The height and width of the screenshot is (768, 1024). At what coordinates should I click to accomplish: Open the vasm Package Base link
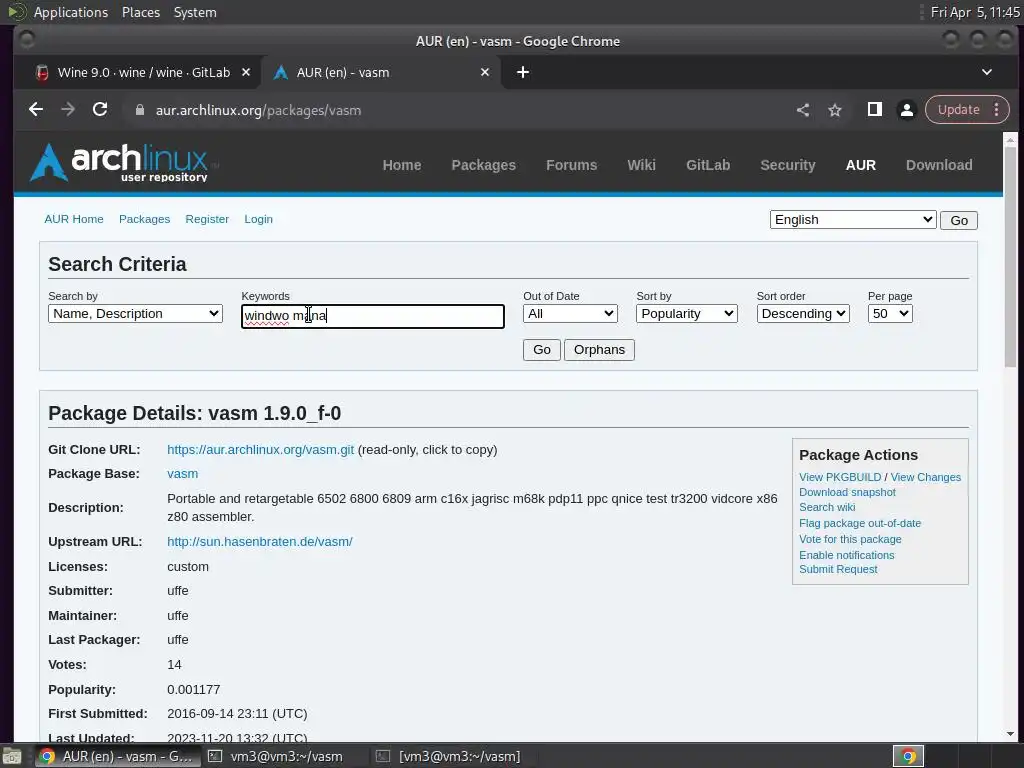pyautogui.click(x=182, y=474)
